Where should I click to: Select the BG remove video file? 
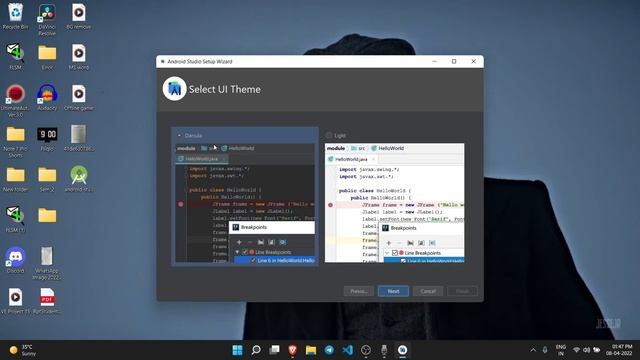click(x=78, y=16)
